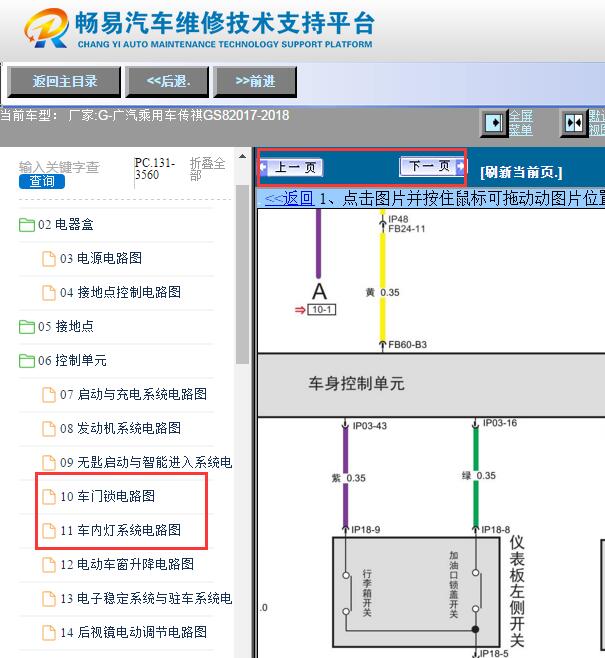This screenshot has width=605, height=658.
Task: Click the 紫 0.35 wire label
Action: pos(349,478)
